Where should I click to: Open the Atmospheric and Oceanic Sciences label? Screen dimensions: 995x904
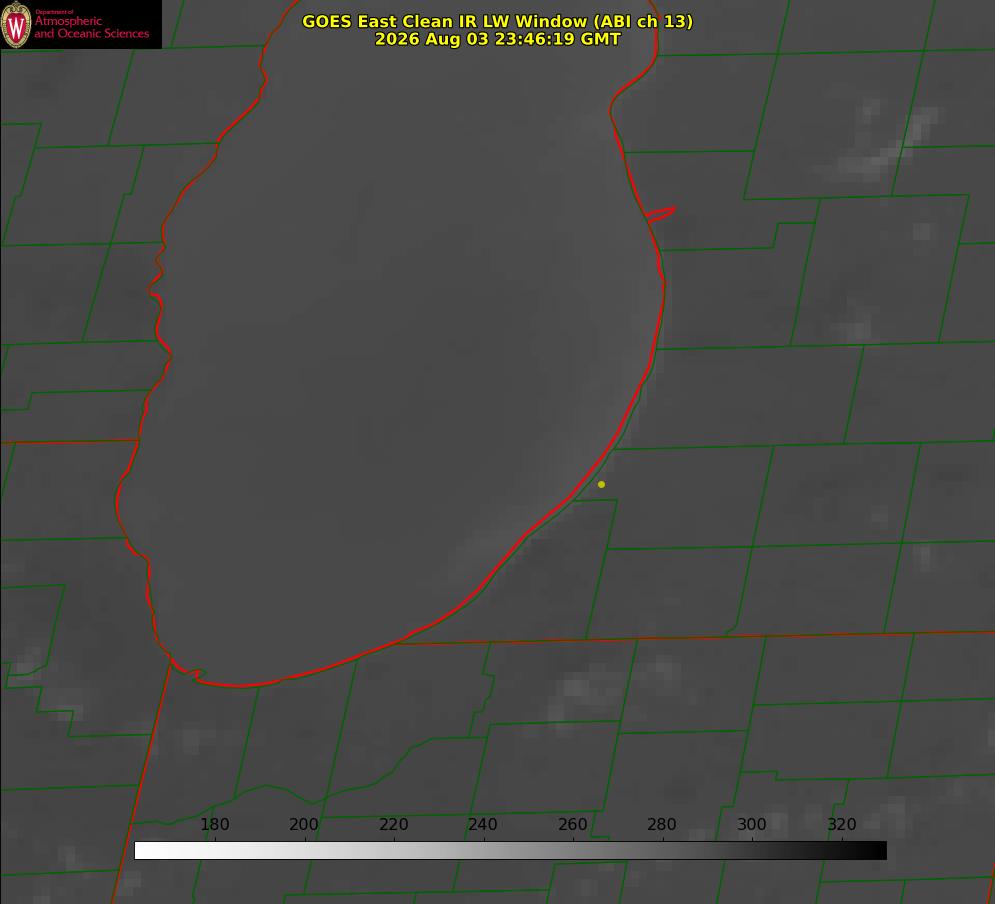click(91, 27)
